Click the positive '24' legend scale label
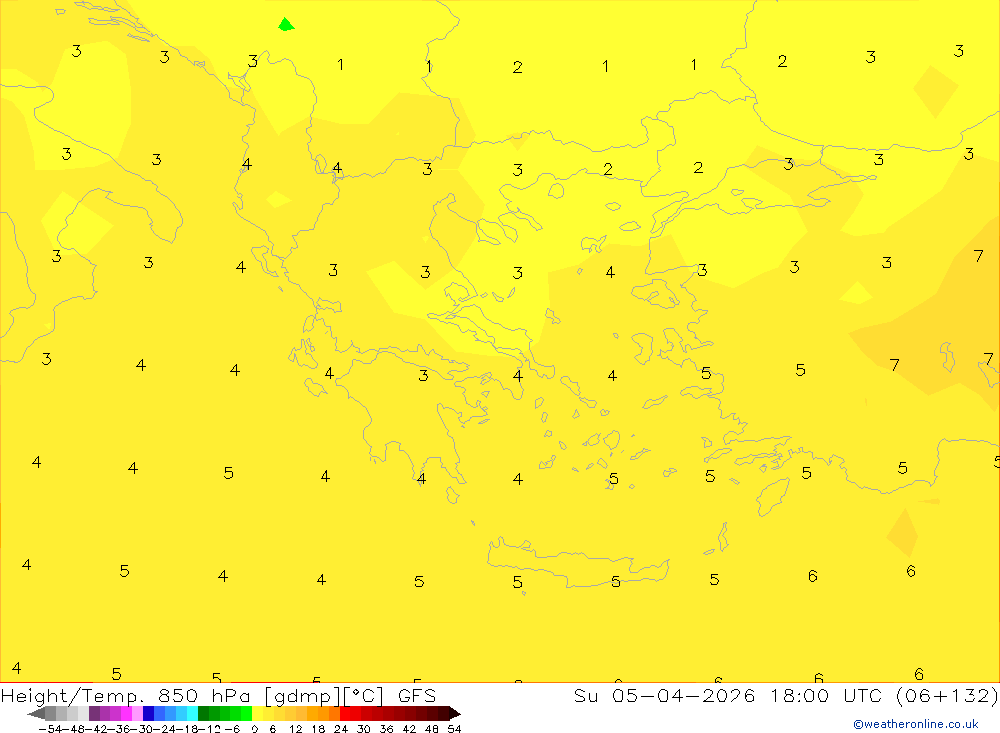 (x=341, y=728)
